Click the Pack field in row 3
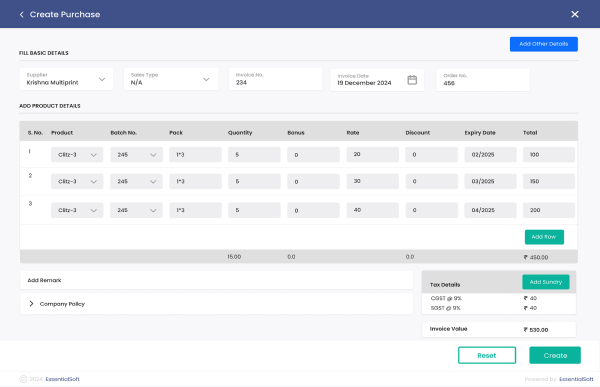This screenshot has height=387, width=600. pos(195,210)
